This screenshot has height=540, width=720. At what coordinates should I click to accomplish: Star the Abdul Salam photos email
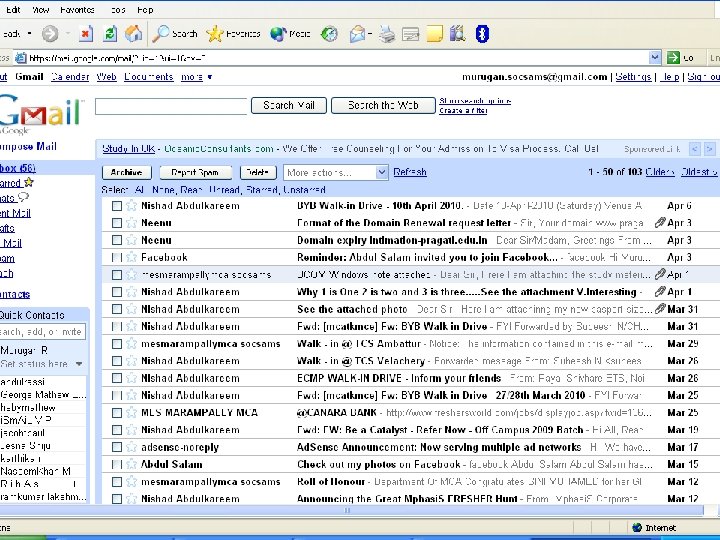tap(131, 464)
